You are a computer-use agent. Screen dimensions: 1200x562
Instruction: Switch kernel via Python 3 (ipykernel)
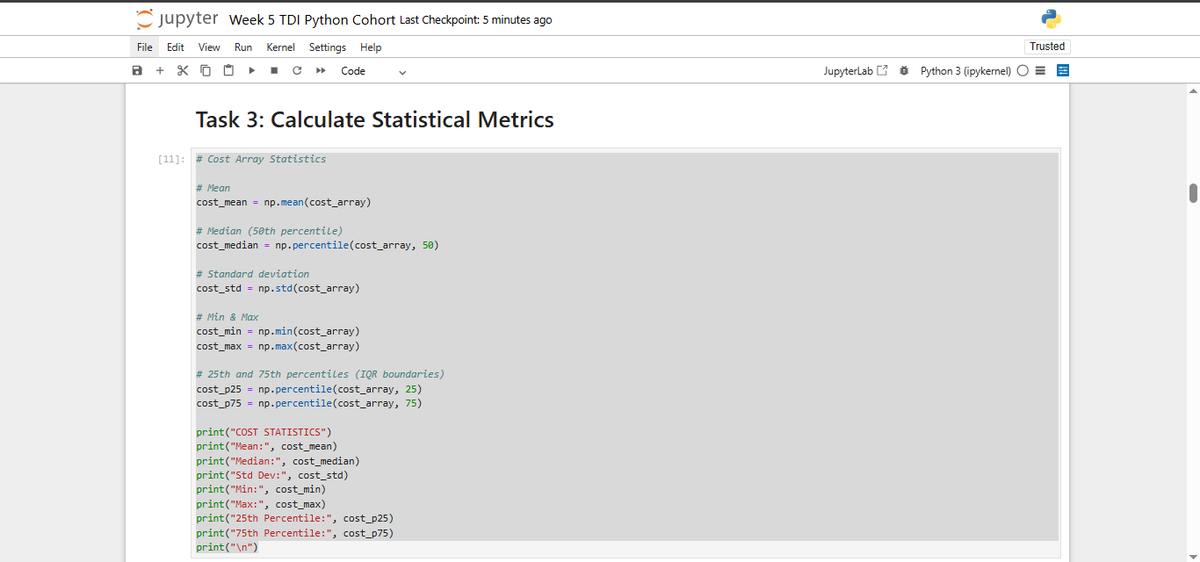(966, 71)
